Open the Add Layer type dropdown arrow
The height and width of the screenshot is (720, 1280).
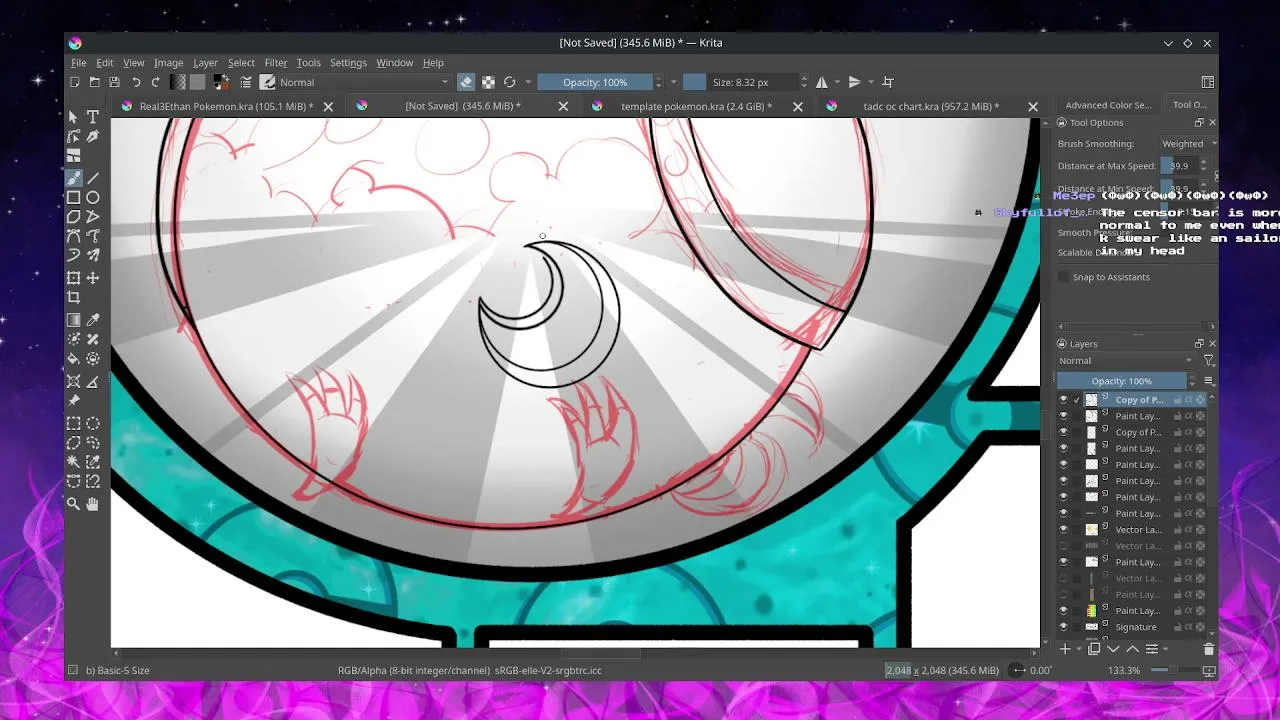pos(1078,649)
